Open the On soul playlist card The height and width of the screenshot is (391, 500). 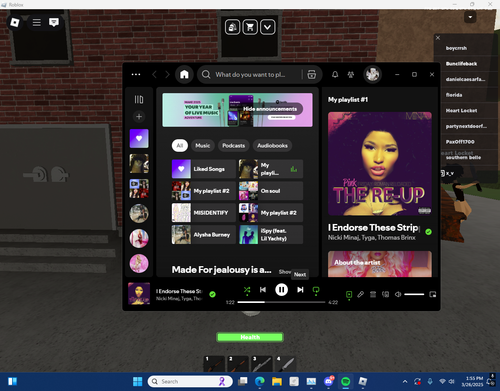(271, 191)
